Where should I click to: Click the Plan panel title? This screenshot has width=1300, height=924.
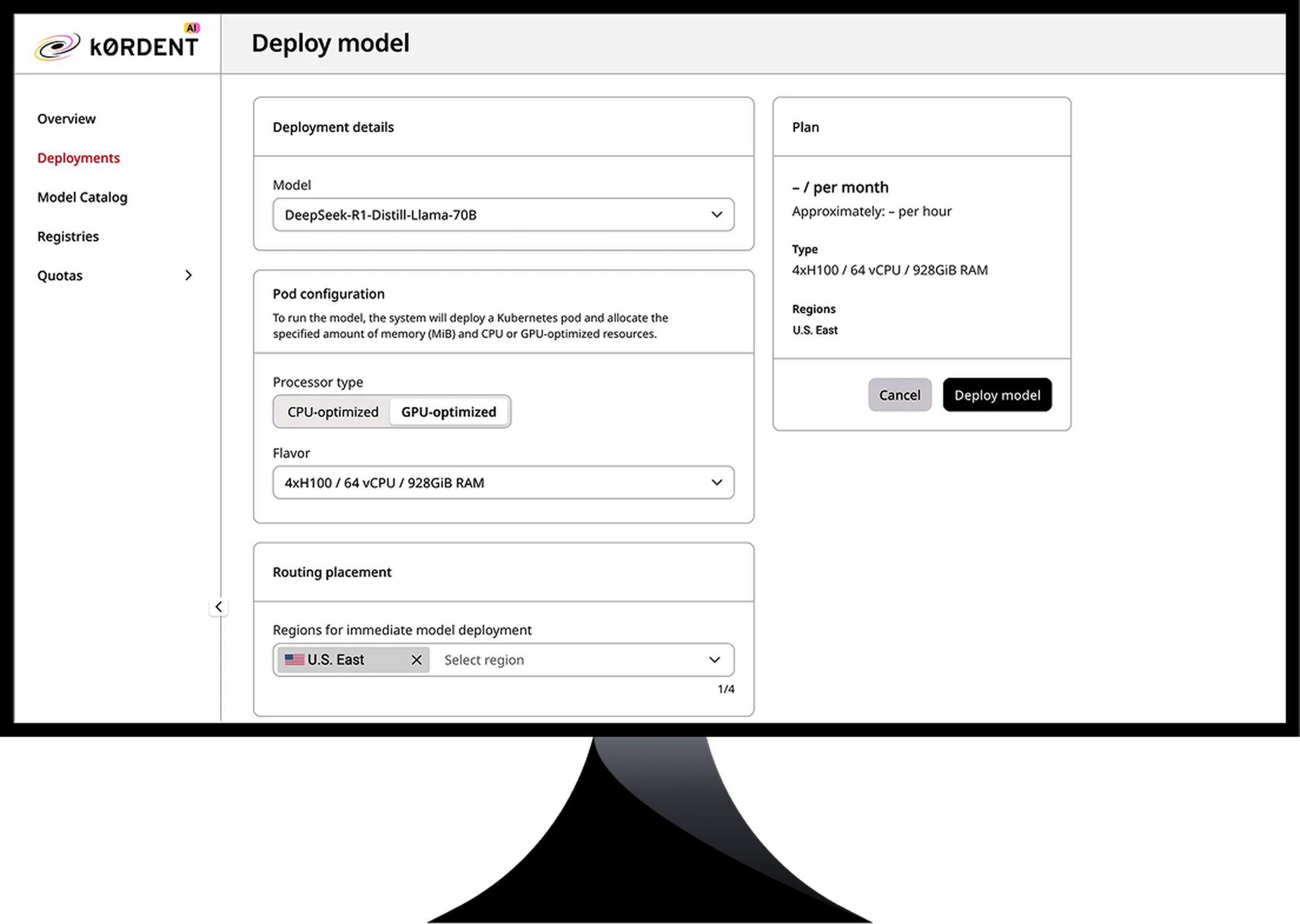pyautogui.click(x=805, y=127)
